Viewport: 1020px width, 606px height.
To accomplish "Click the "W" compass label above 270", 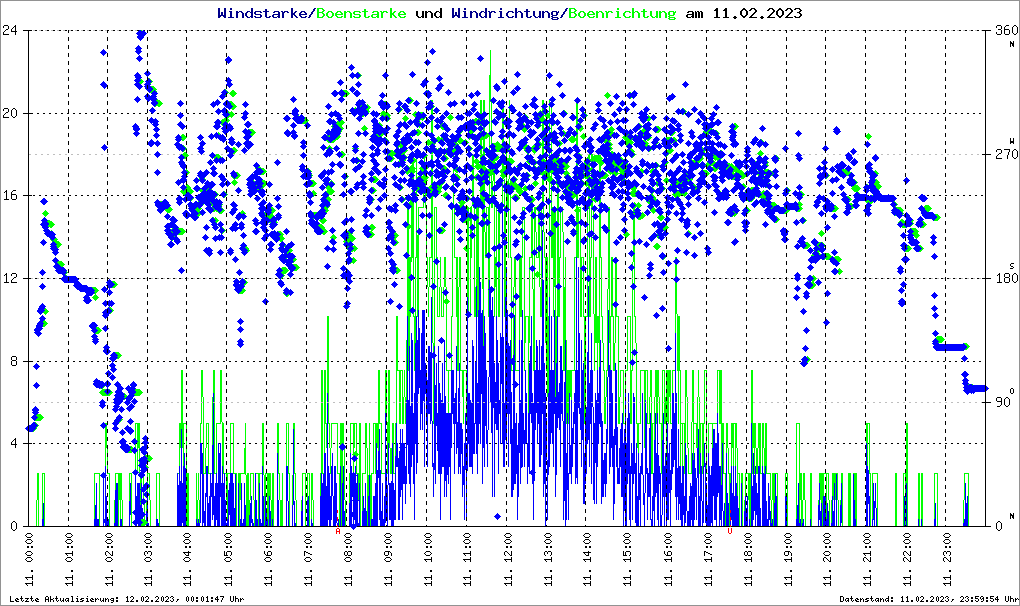I will (x=1012, y=141).
